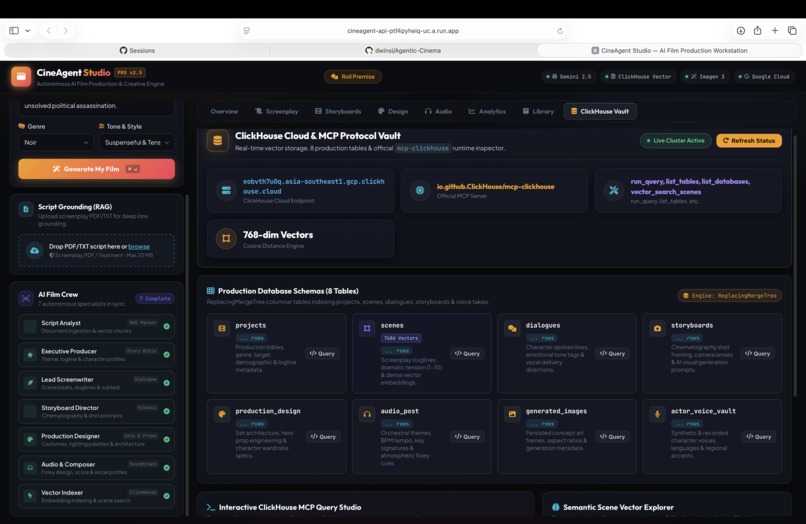Reload the page in the address bar
Viewport: 806px width, 524px height.
coord(560,31)
